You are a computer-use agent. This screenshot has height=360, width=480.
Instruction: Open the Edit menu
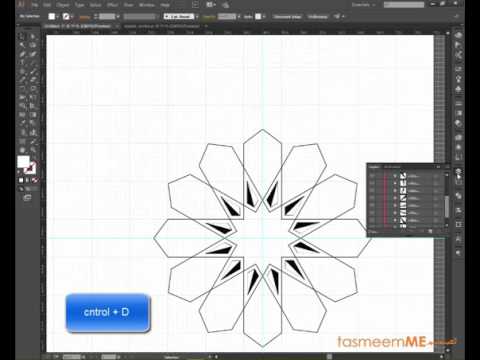click(47, 5)
